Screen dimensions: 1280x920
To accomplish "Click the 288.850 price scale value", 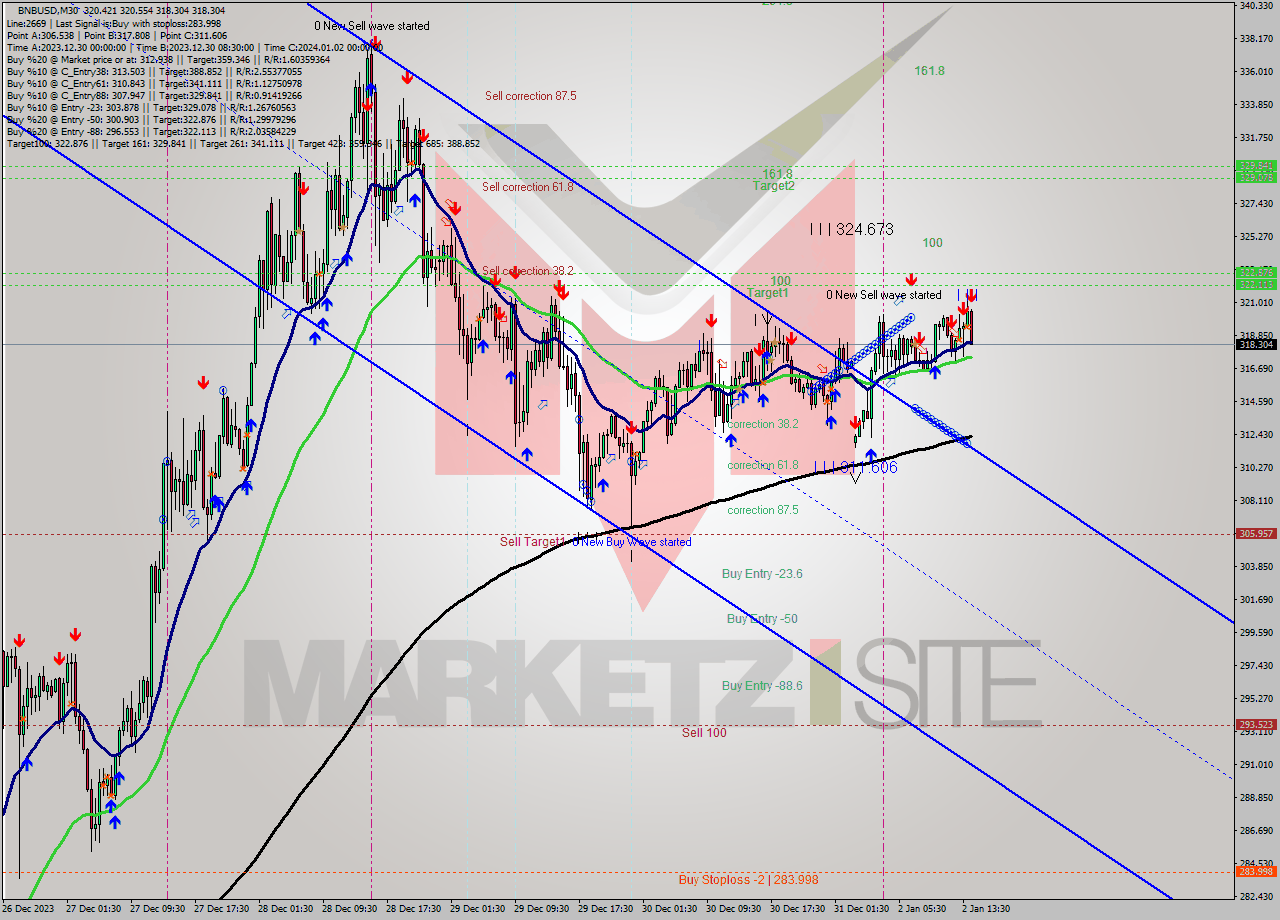I will click(x=1256, y=797).
